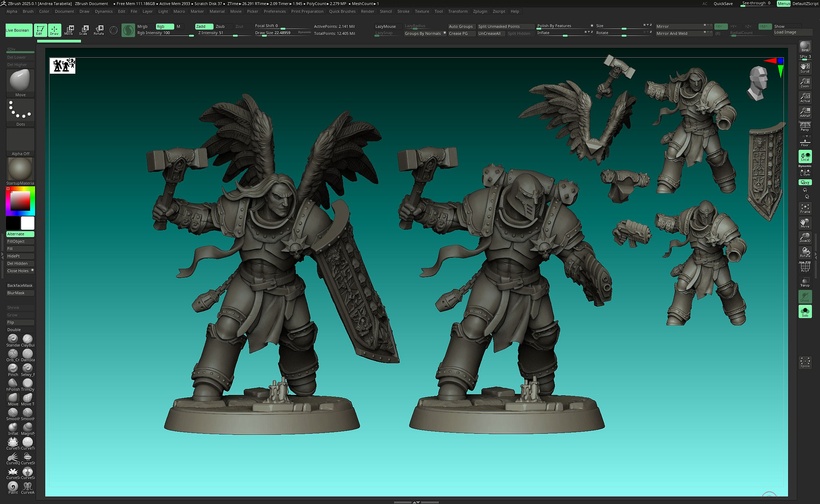Adjust the Inflate deformation slider

tap(564, 33)
